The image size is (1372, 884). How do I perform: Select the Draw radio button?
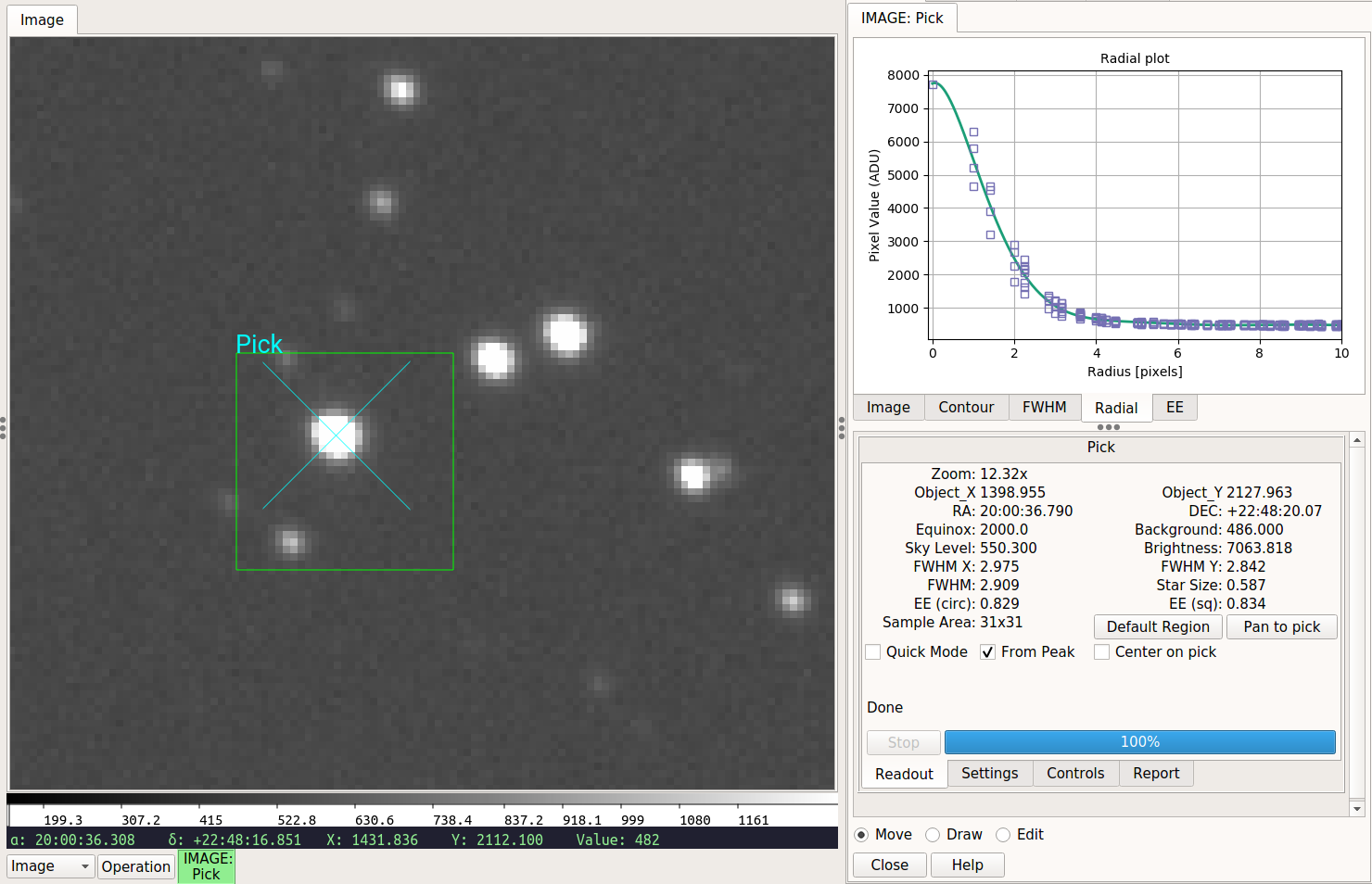point(934,835)
